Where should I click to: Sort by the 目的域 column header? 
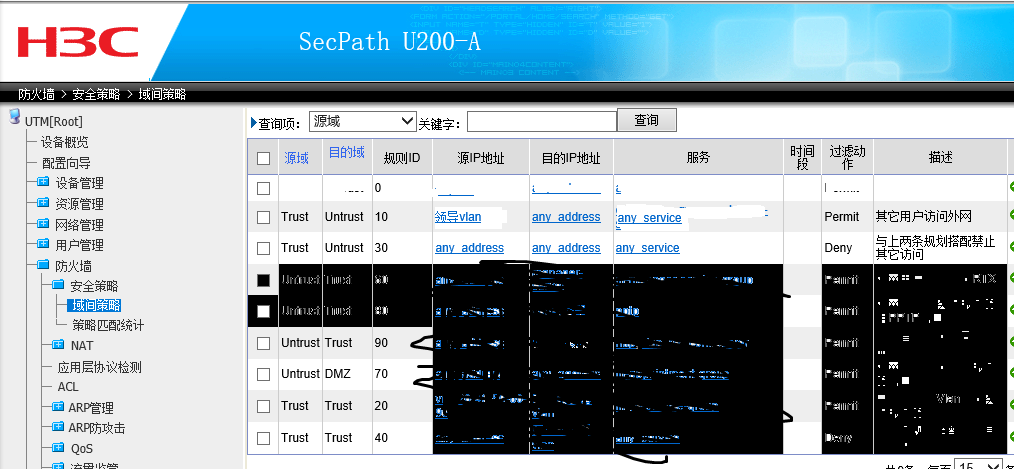(347, 153)
